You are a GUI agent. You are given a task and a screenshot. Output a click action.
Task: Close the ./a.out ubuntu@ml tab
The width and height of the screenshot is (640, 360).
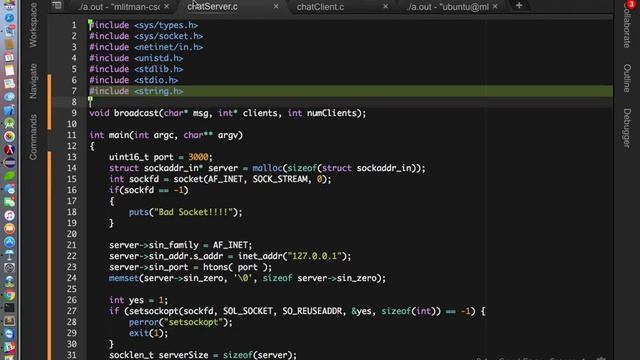pyautogui.click(x=495, y=7)
